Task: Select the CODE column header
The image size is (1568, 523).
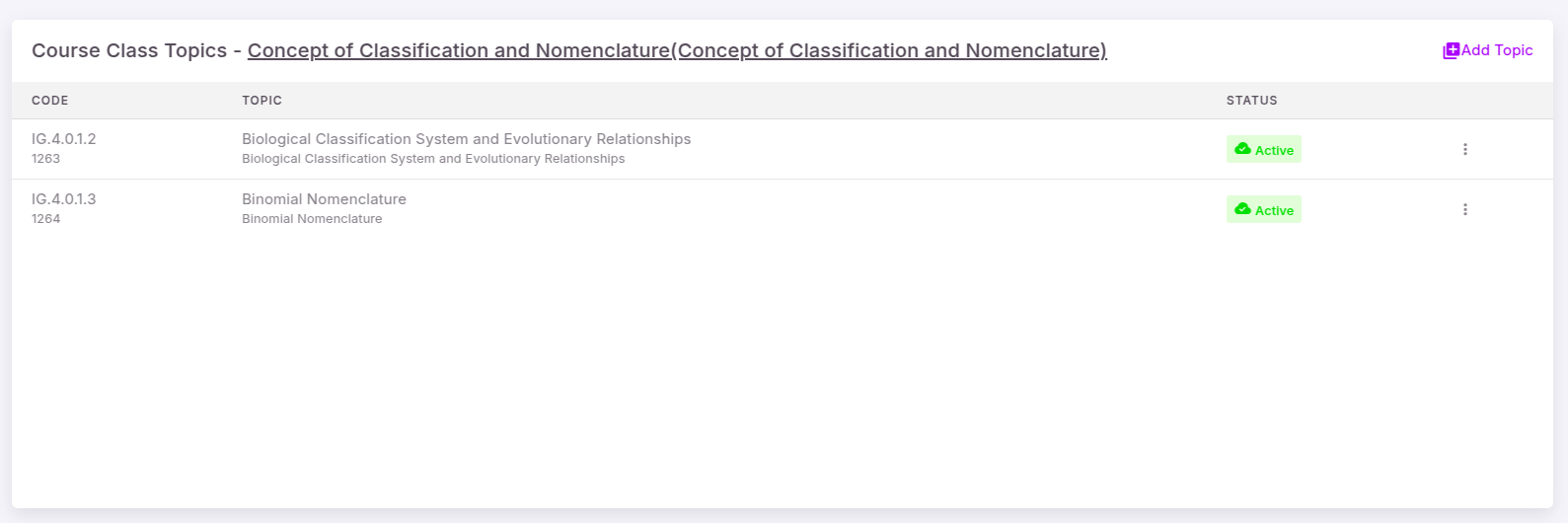Action: pos(50,101)
